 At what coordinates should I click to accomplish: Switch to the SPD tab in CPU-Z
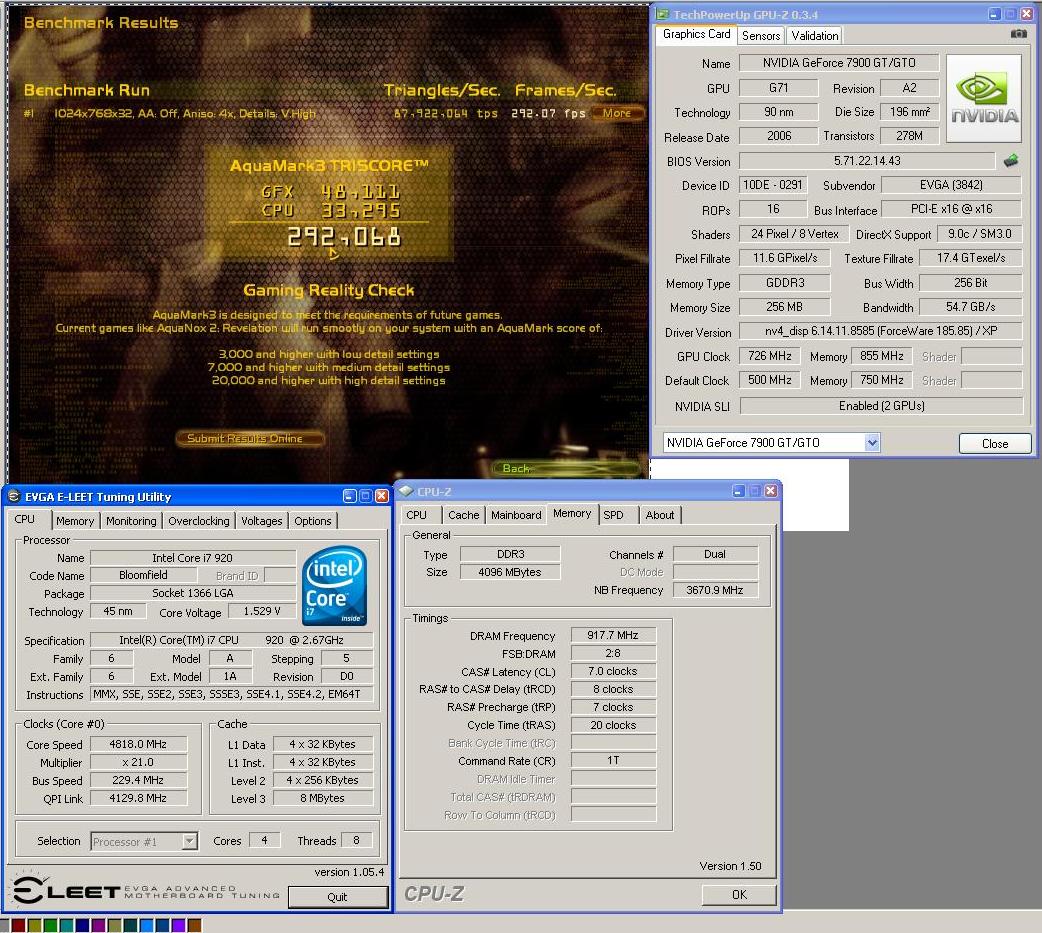(613, 515)
